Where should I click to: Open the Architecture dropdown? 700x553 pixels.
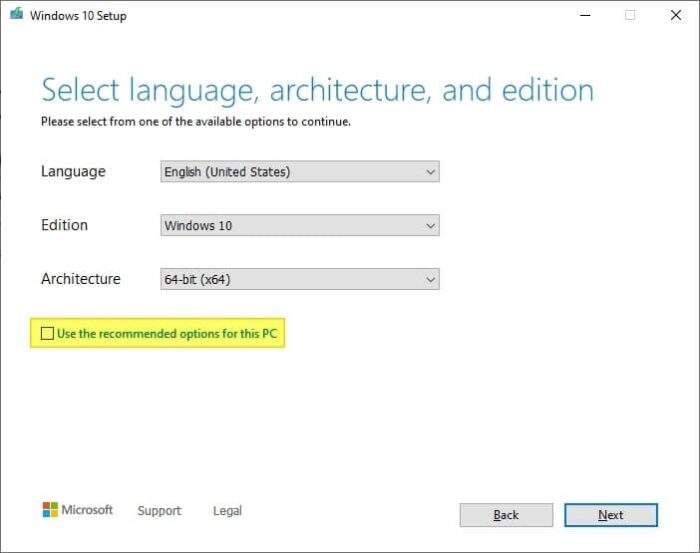pos(300,279)
